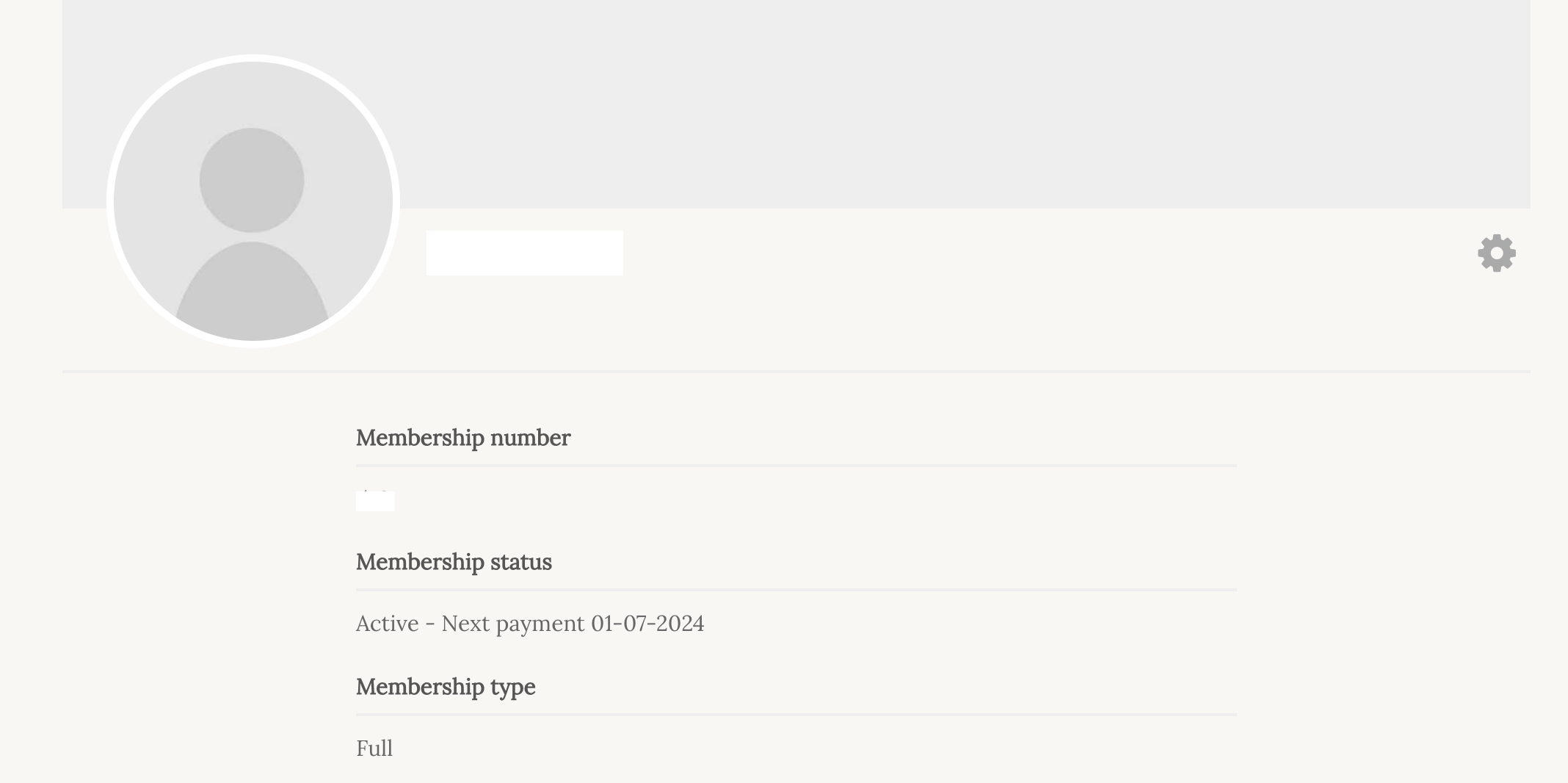Screen dimensions: 1568x783
Task: Click the shoulders of the avatar silhouette
Action: (252, 291)
